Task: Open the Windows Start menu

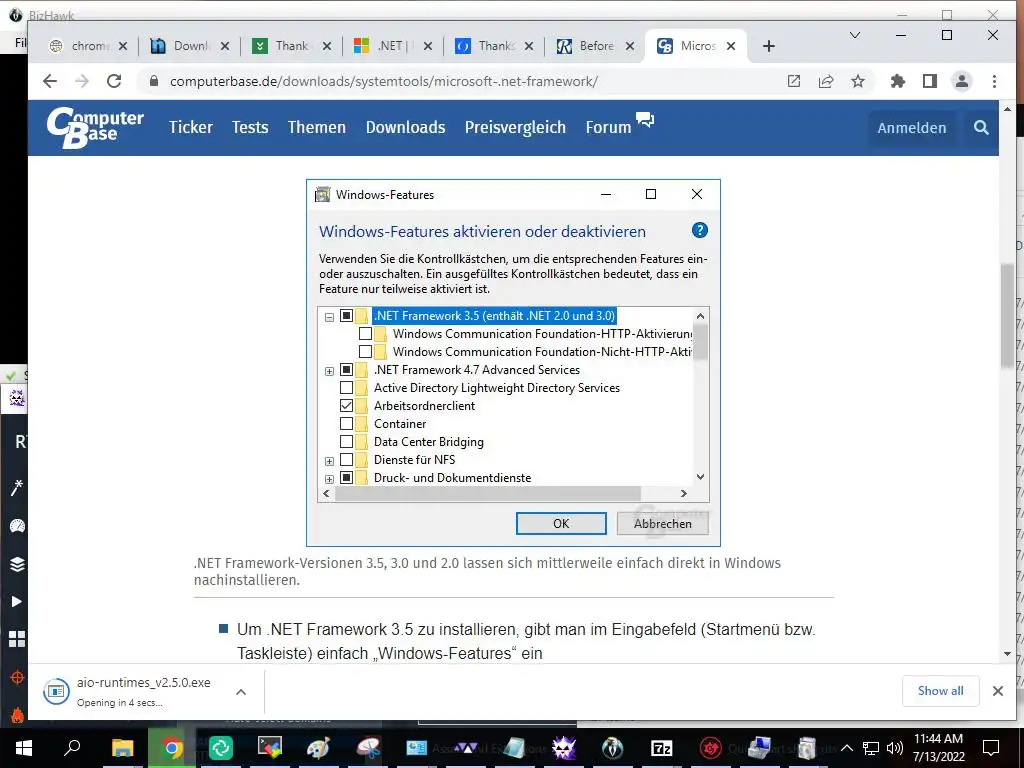Action: click(x=24, y=748)
